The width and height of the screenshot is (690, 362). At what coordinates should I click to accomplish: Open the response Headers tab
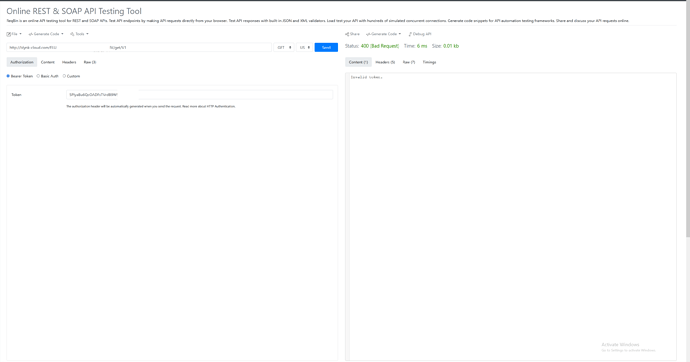tap(385, 62)
